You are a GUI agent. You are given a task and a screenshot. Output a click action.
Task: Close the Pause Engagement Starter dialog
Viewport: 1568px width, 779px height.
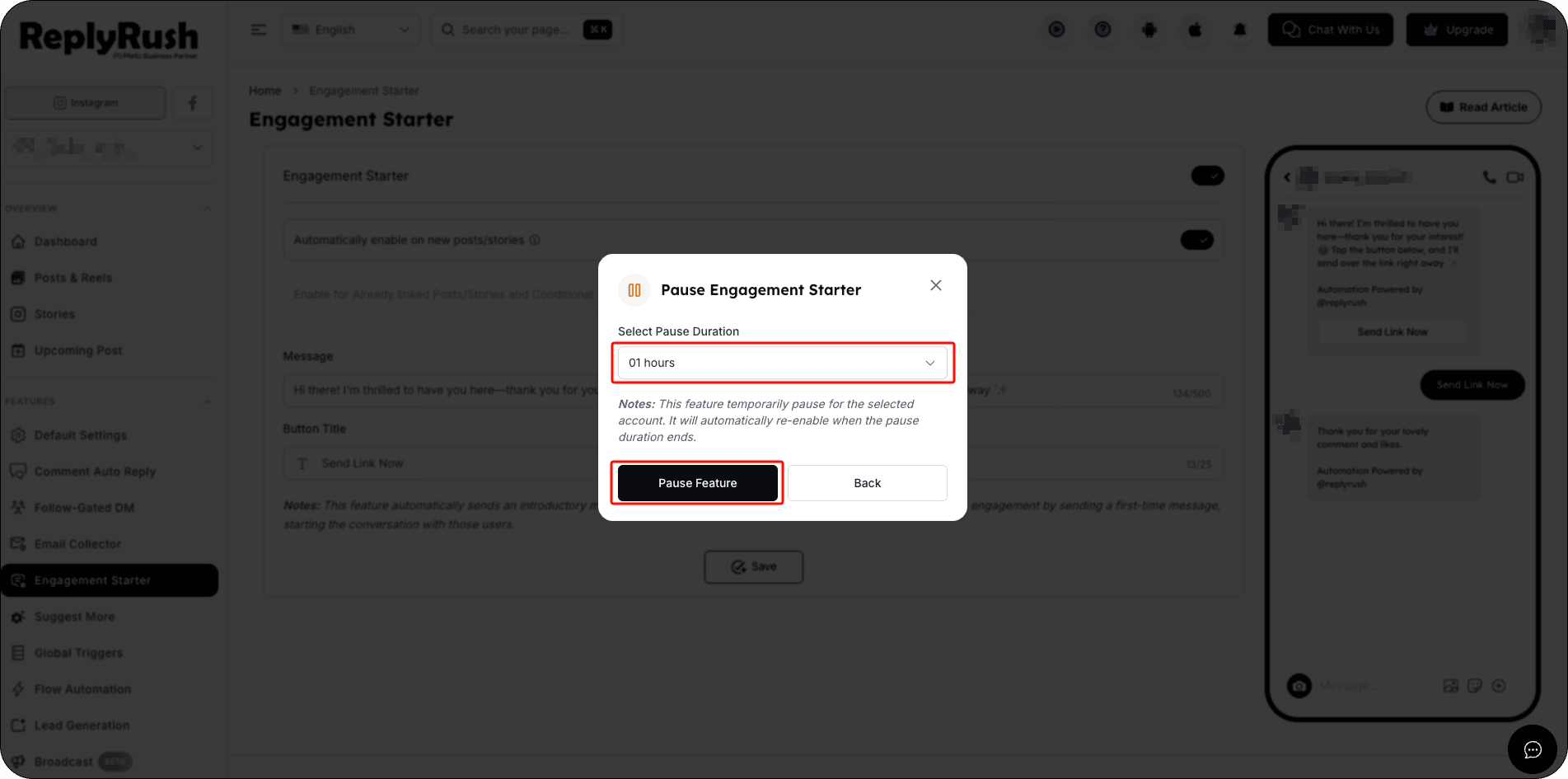tap(936, 285)
